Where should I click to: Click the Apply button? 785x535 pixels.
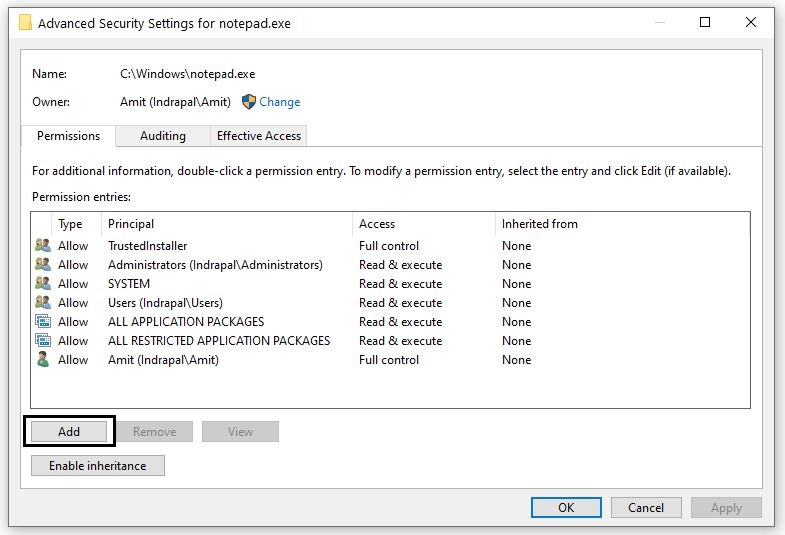[726, 507]
